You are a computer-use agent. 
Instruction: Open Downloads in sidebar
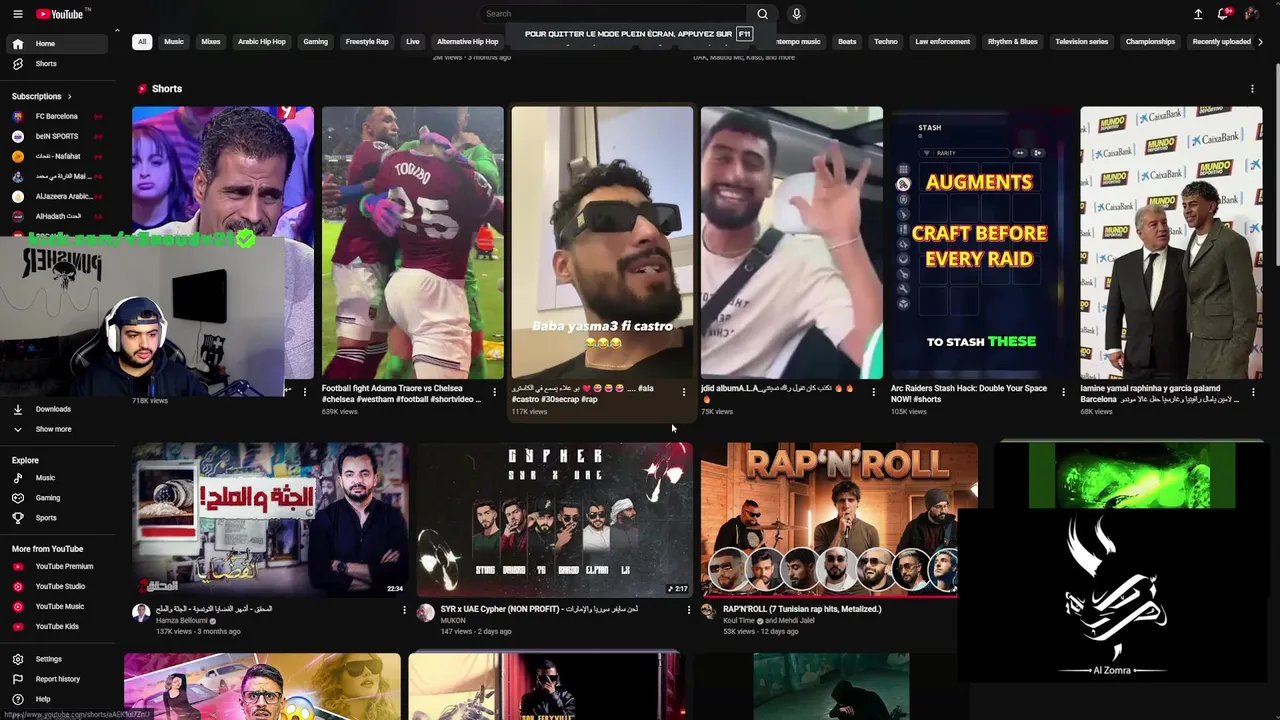click(55, 409)
